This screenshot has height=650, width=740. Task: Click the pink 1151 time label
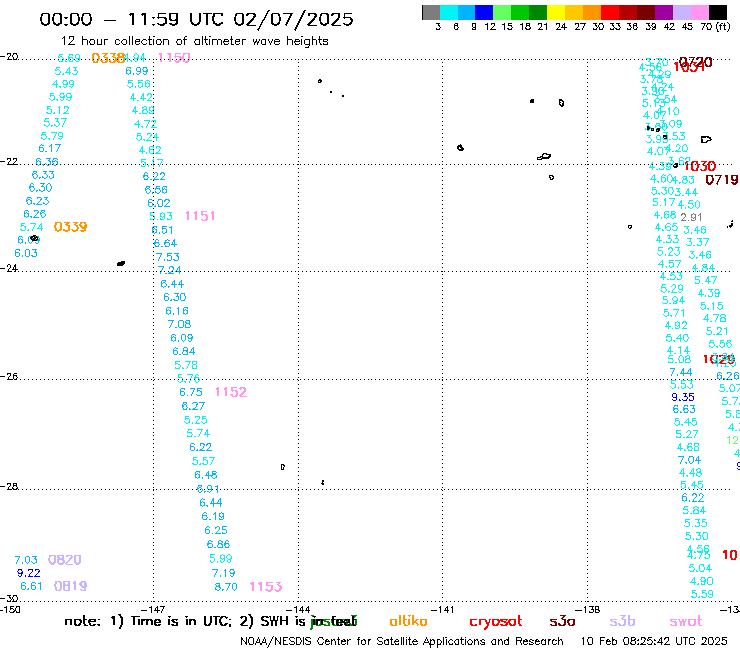[x=200, y=216]
